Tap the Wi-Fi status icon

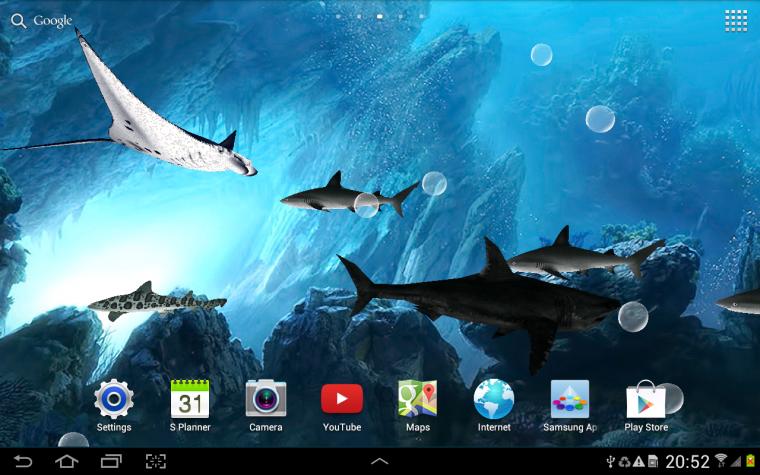(720, 461)
